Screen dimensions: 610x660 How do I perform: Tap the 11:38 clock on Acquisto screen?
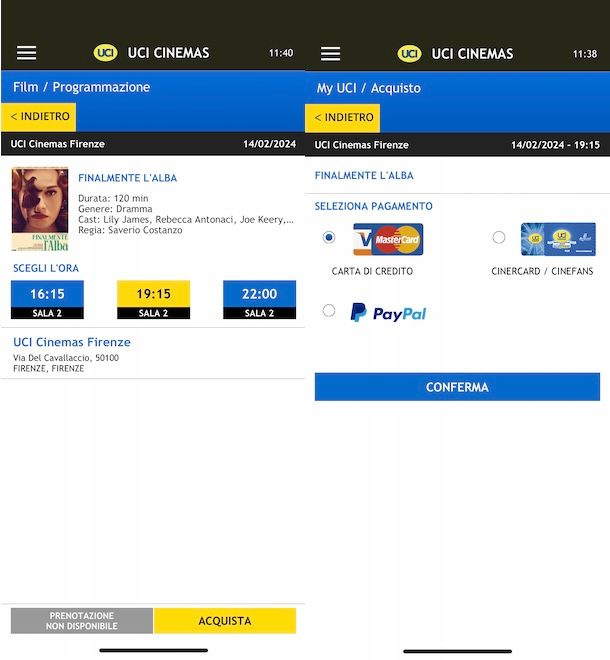click(x=585, y=54)
